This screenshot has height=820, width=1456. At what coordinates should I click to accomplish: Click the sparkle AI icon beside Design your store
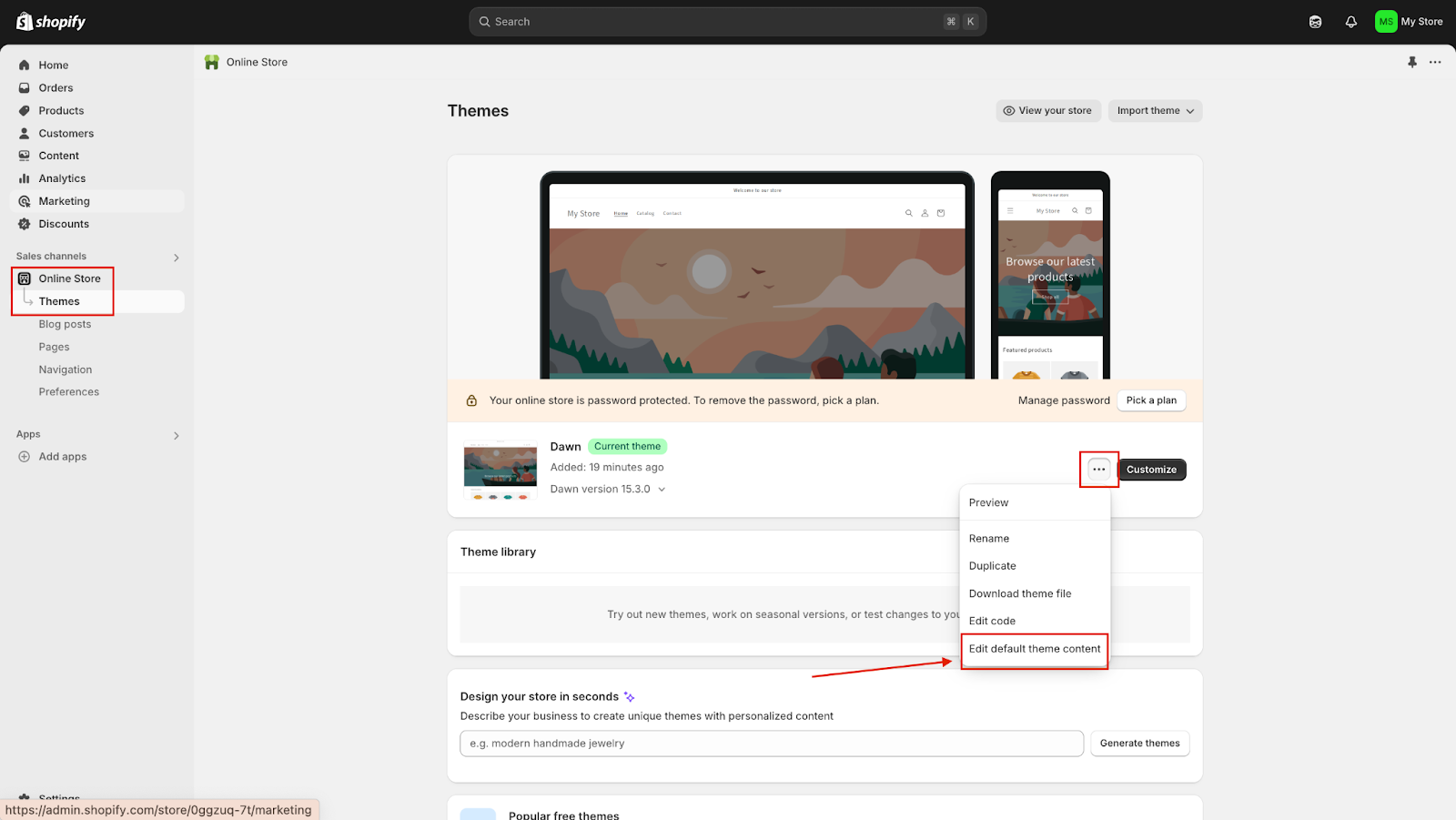(x=629, y=697)
